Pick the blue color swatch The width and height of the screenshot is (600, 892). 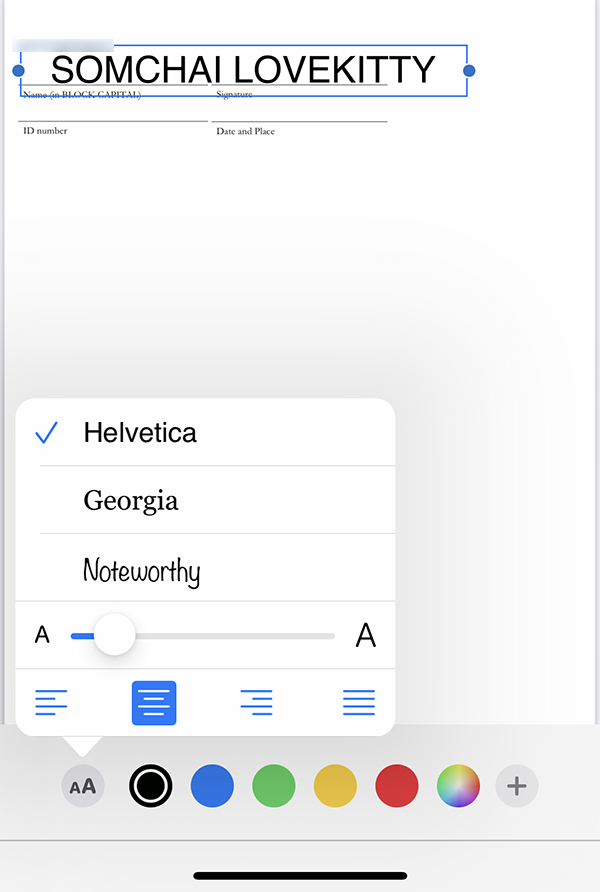[x=212, y=786]
